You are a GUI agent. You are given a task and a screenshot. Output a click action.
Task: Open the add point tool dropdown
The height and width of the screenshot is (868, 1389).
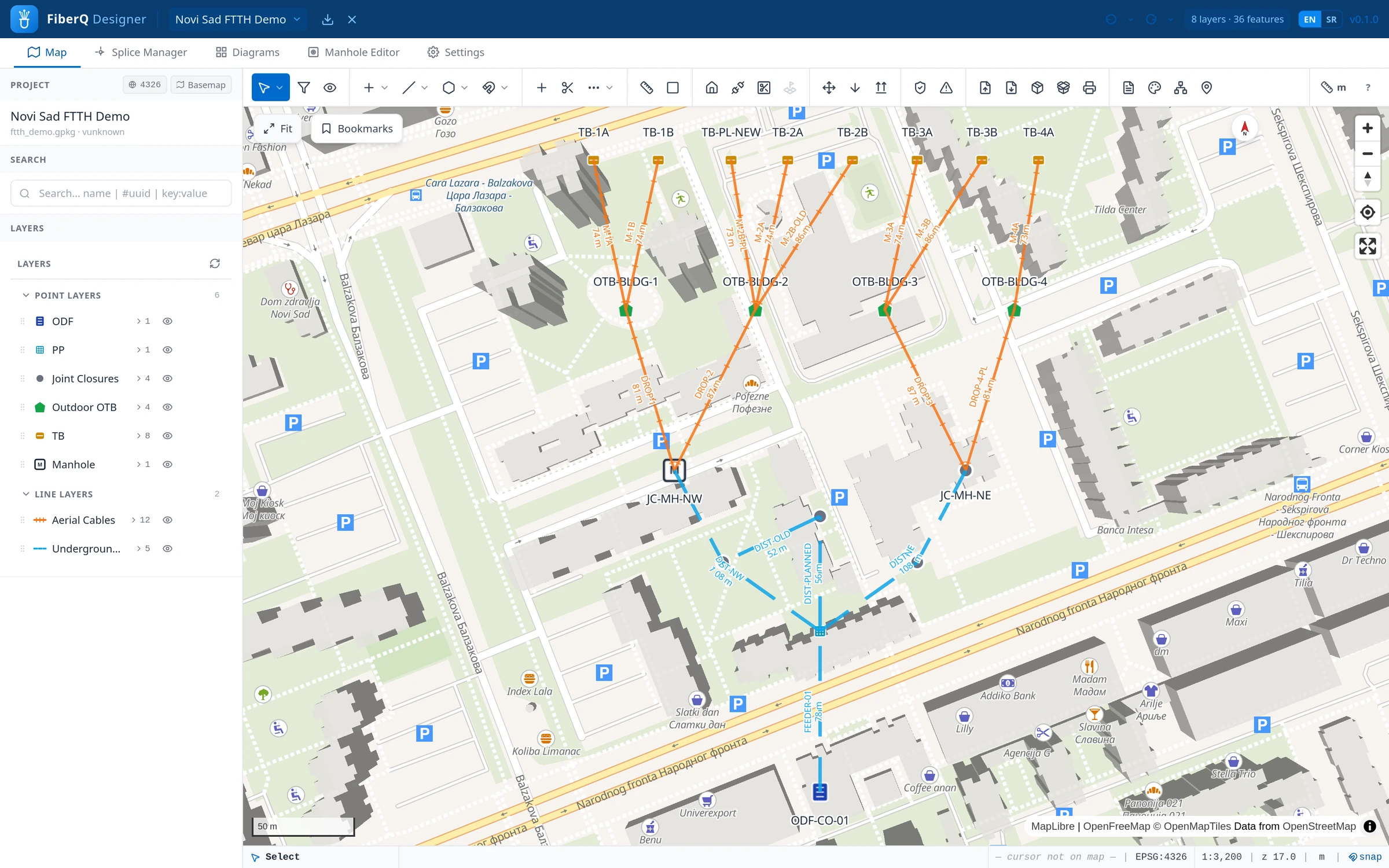385,87
